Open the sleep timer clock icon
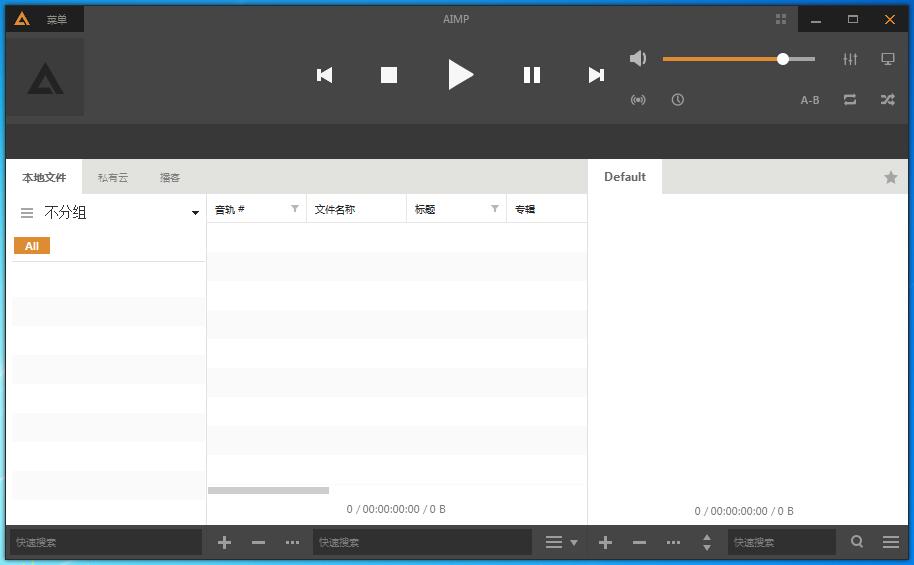 click(678, 100)
